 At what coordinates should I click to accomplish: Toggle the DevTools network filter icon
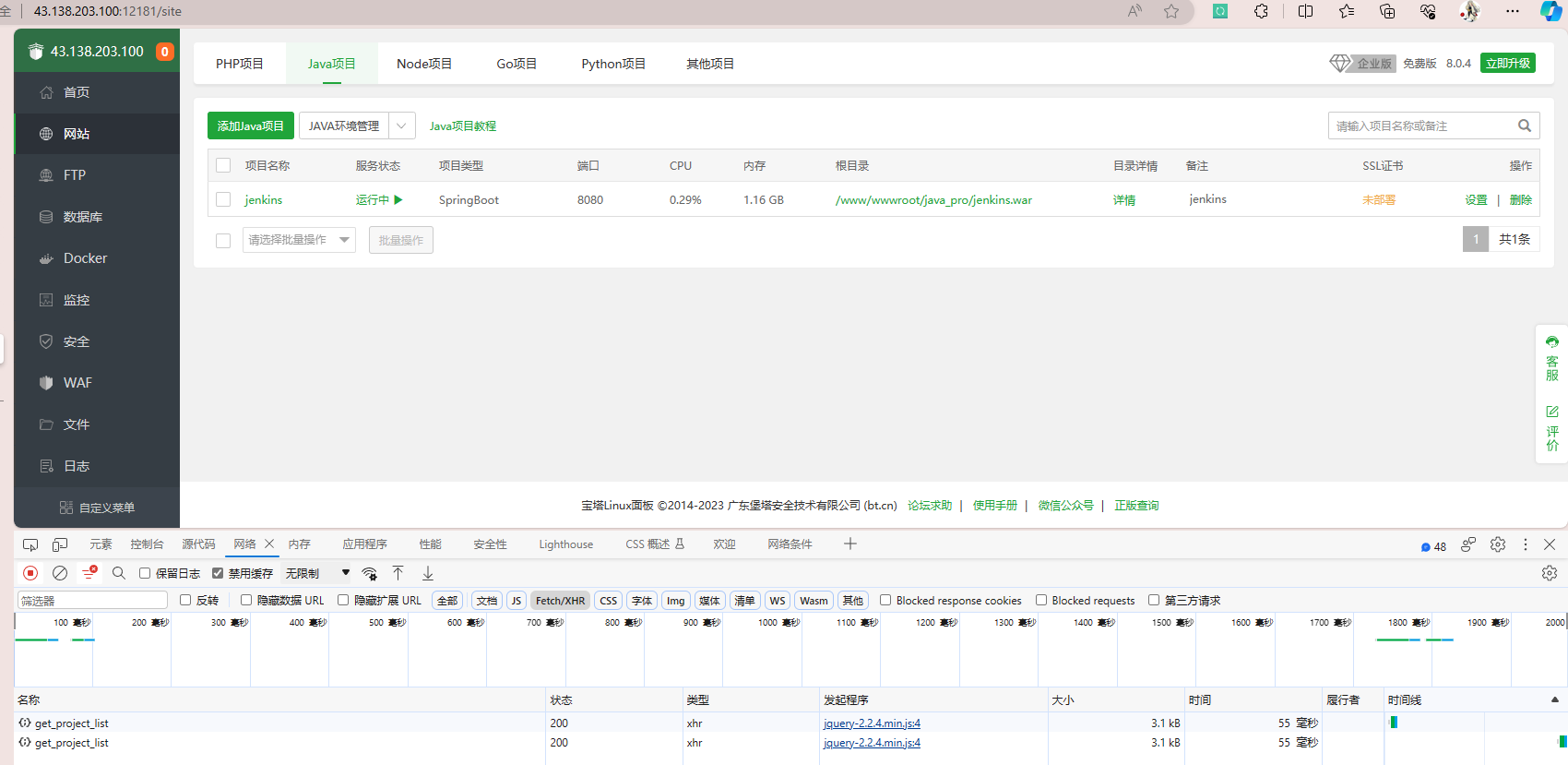pos(89,573)
